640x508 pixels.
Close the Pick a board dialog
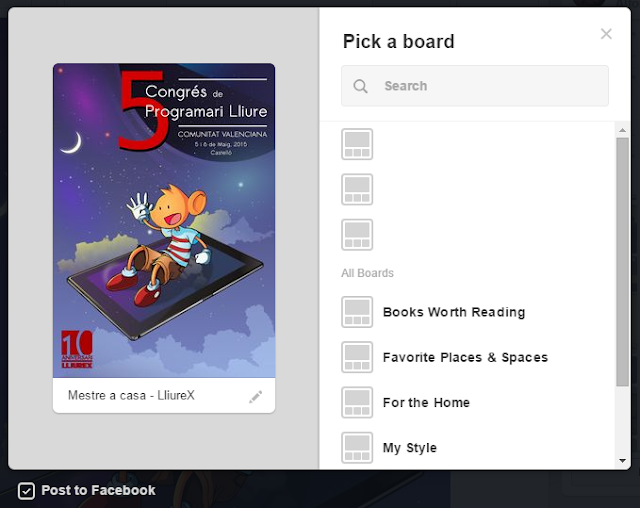pos(606,34)
